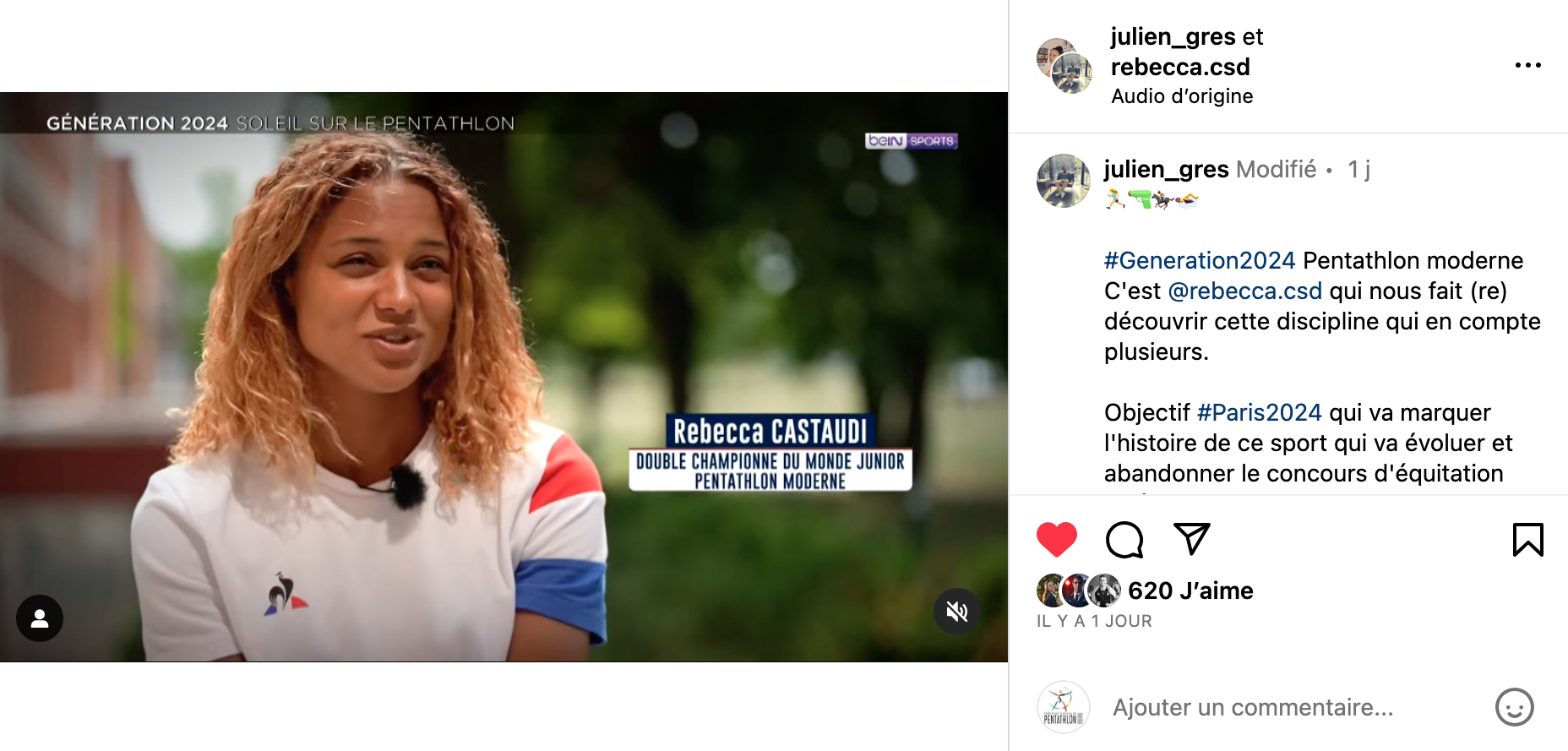Open the @rebecca.csd mention in caption
The width and height of the screenshot is (1568, 751).
pos(1244,291)
